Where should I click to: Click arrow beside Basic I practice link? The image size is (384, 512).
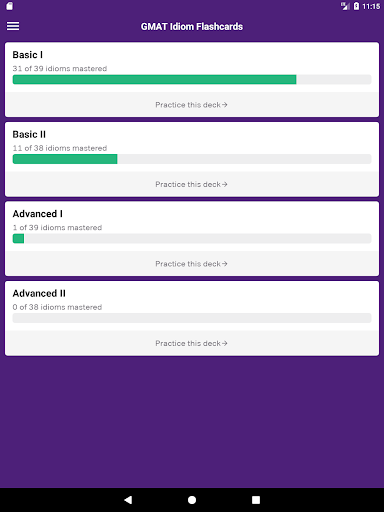[x=225, y=105]
